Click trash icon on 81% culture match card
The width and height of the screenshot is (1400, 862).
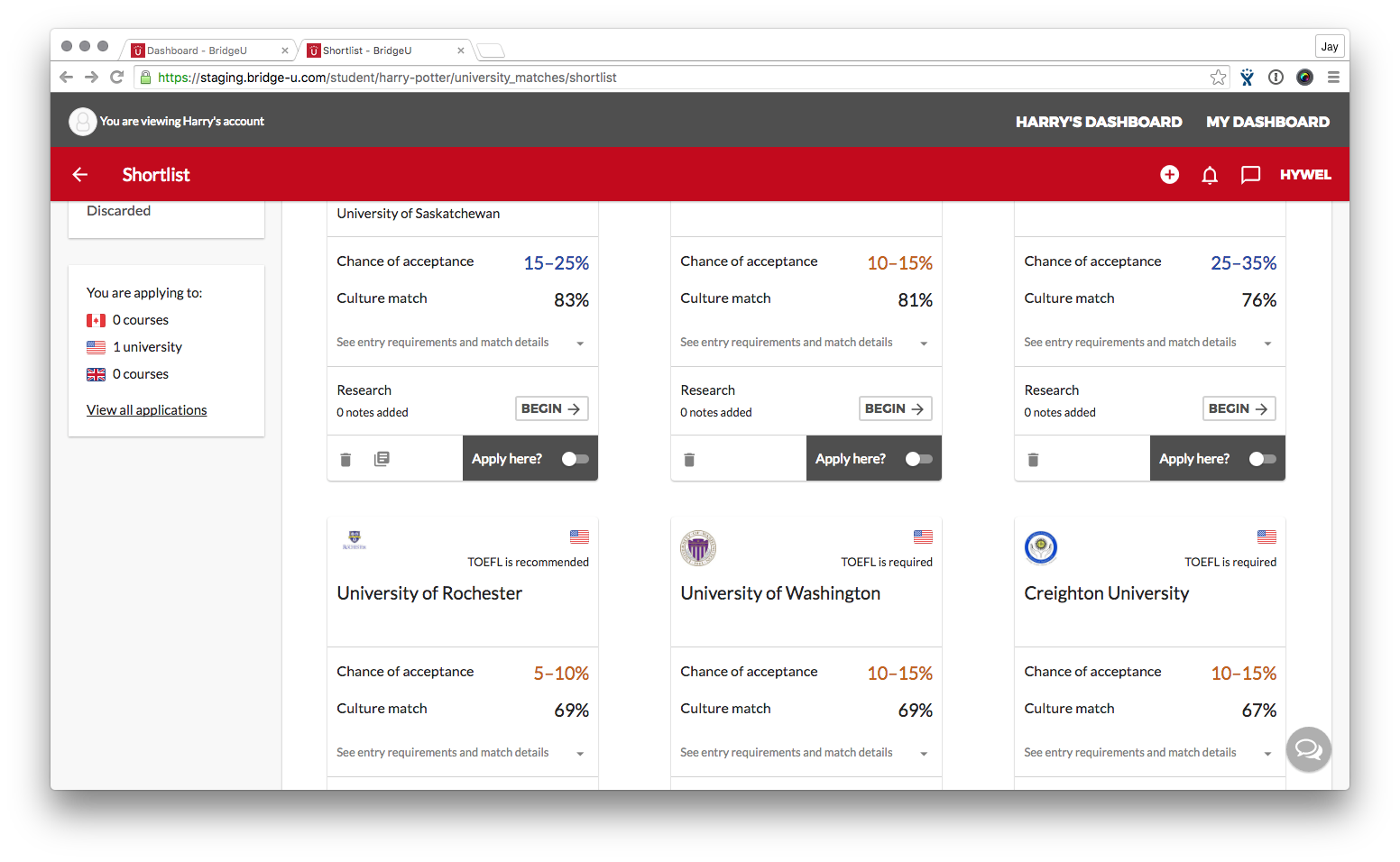[x=689, y=460]
